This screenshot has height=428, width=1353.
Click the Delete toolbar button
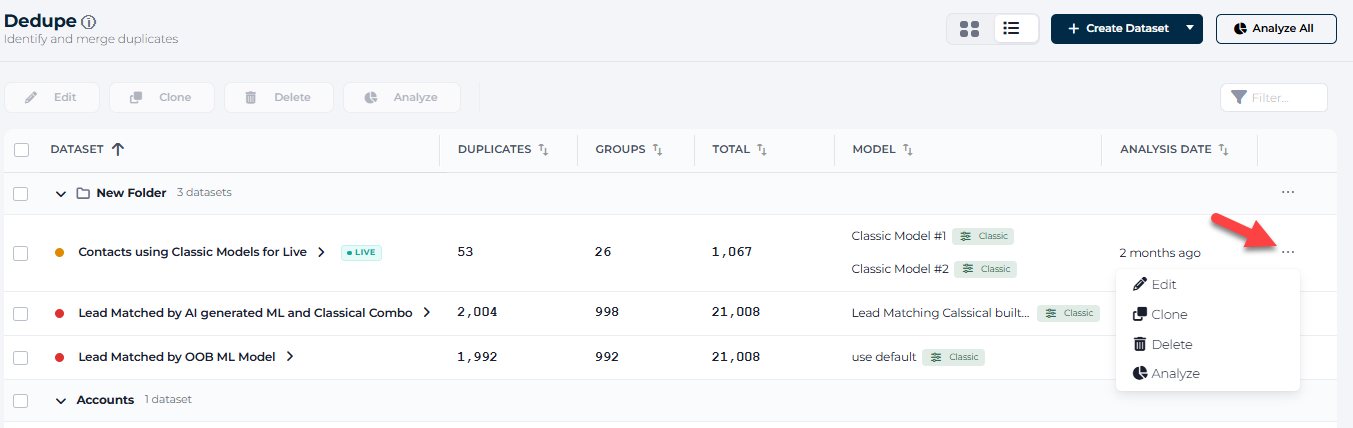tap(279, 97)
